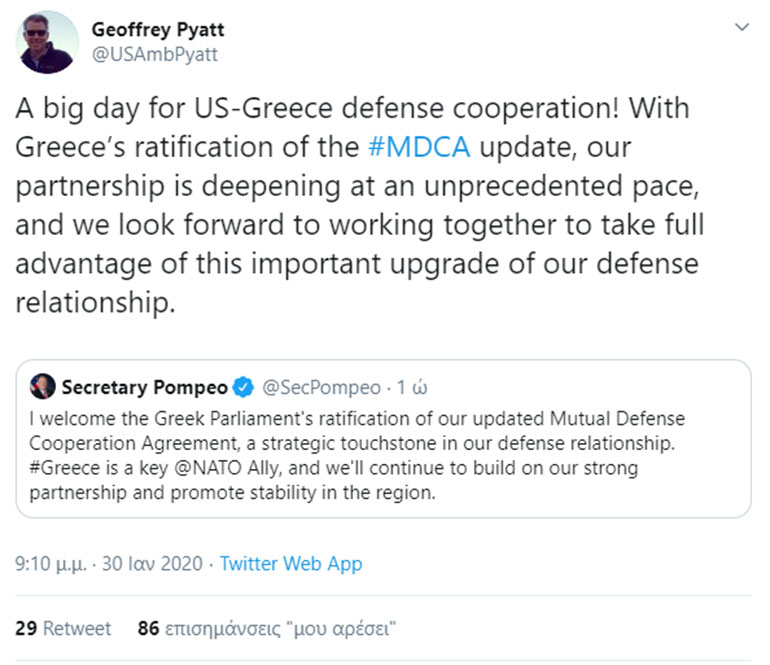Click Secretary Pompeo's small avatar
The height and width of the screenshot is (665, 770).
click(43, 387)
